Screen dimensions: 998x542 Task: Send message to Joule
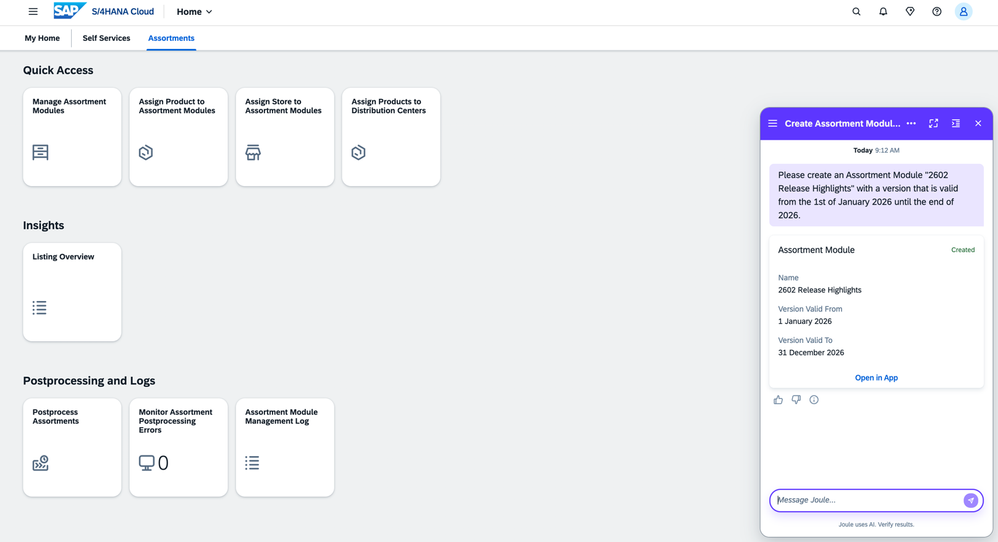coord(970,500)
